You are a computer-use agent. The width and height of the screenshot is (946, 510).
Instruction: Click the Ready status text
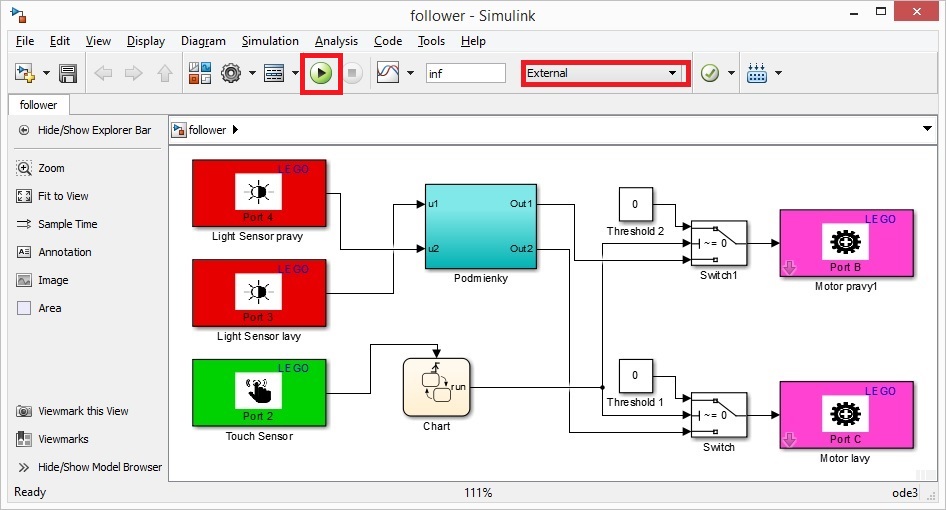[x=30, y=492]
